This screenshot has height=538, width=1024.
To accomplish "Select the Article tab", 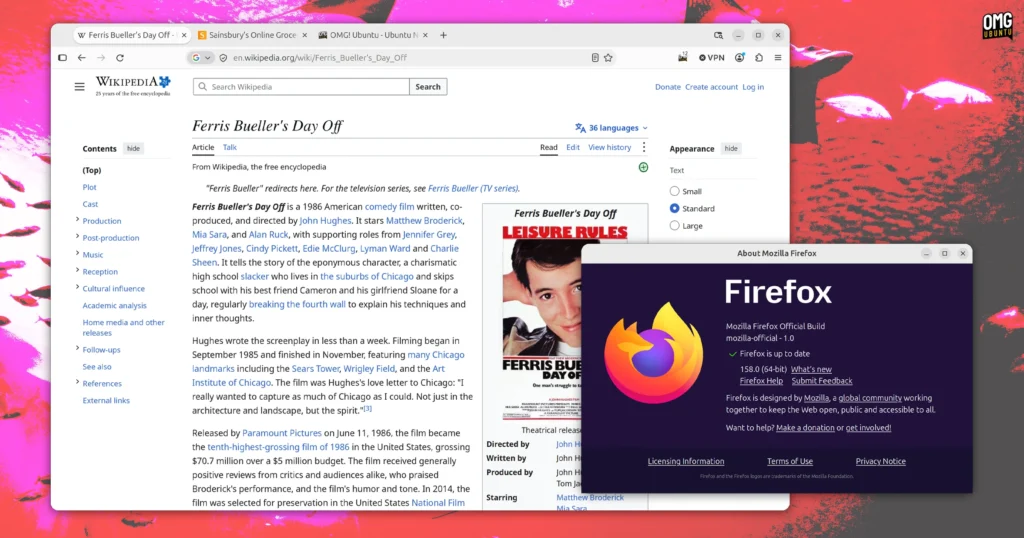I will 203,148.
